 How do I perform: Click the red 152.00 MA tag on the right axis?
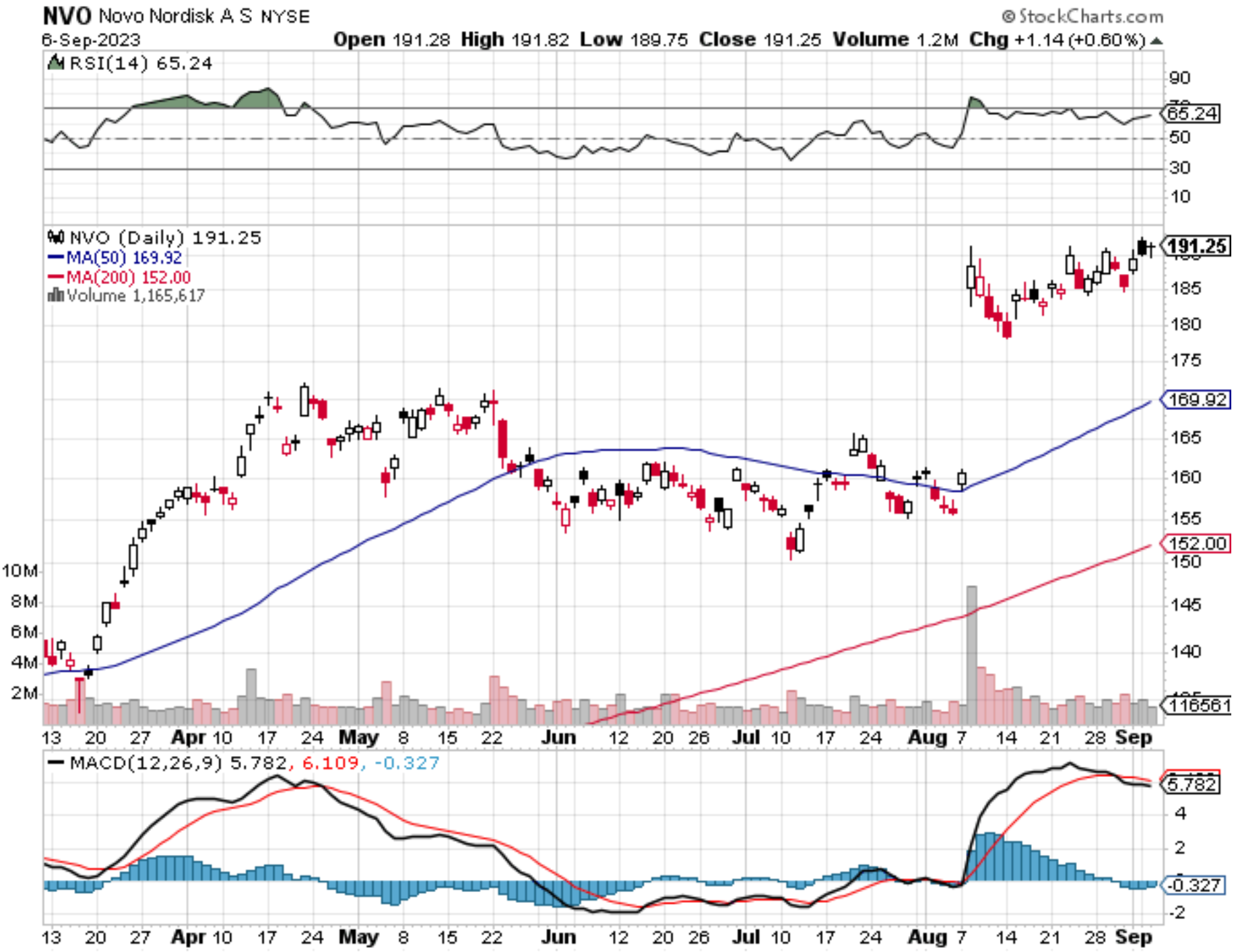[1197, 543]
